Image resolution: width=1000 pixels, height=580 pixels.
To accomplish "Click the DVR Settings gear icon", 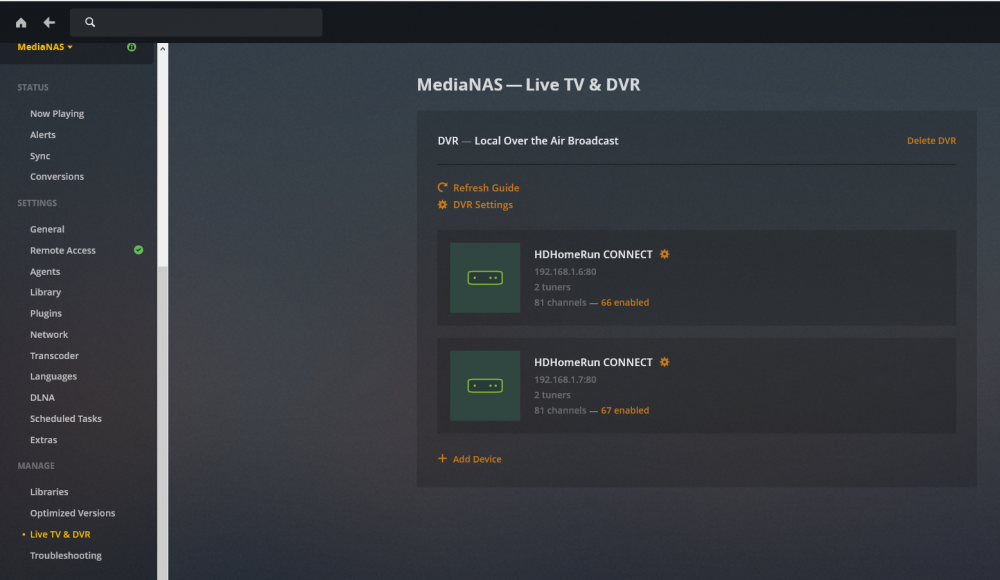I will click(443, 205).
